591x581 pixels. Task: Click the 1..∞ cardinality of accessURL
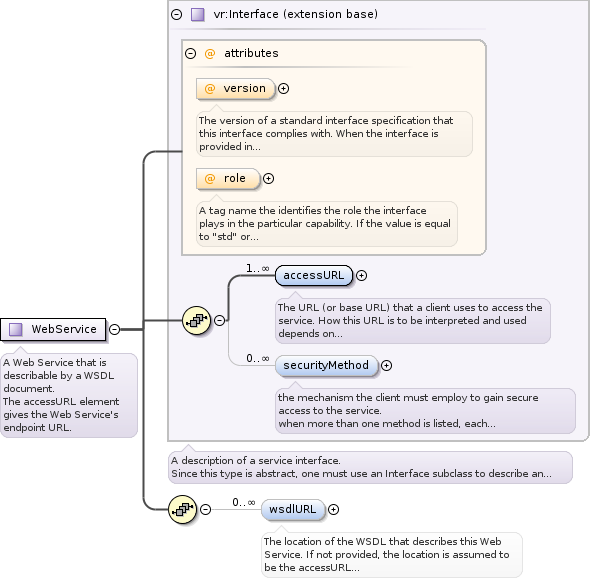pyautogui.click(x=258, y=268)
